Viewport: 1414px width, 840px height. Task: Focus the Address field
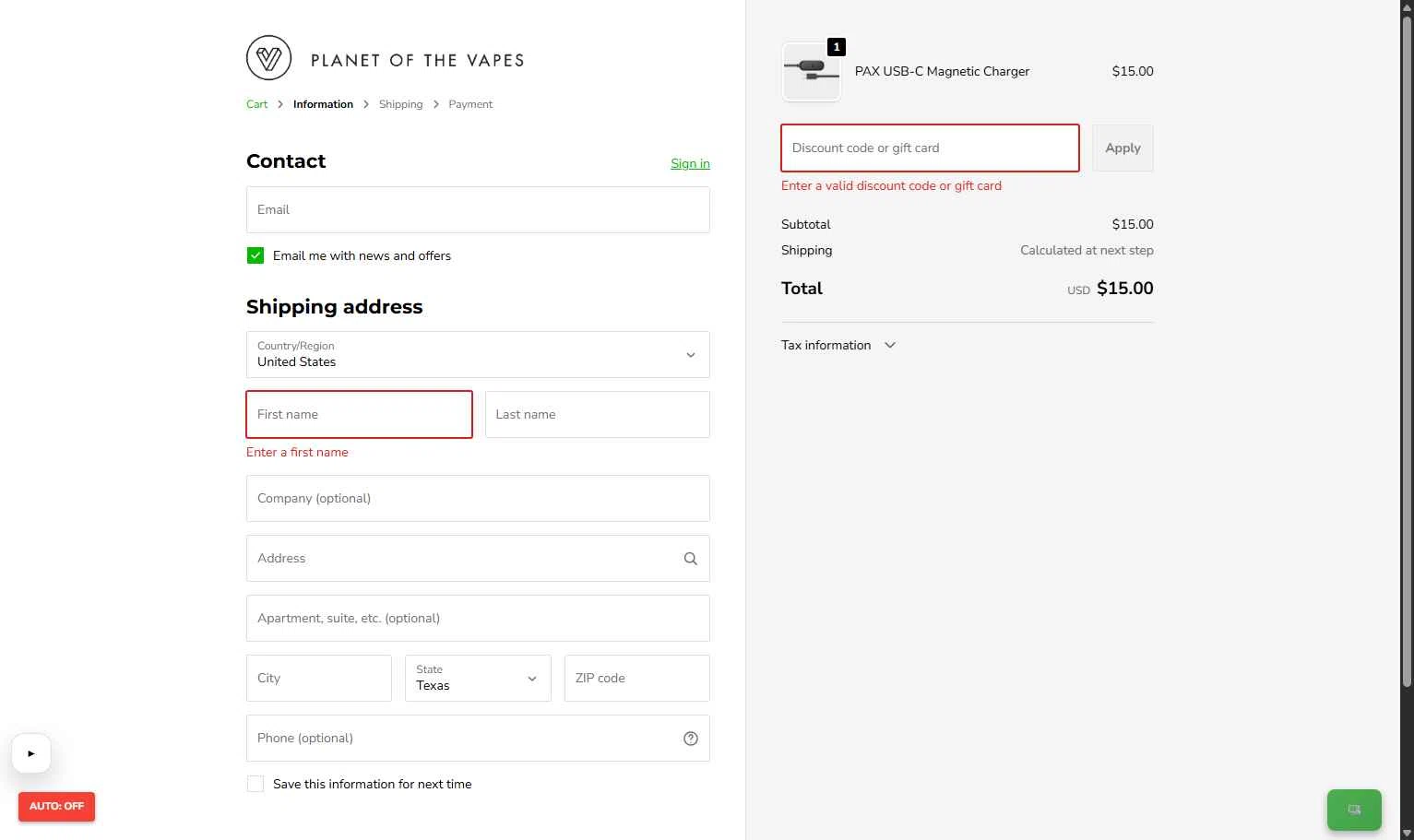coord(478,558)
